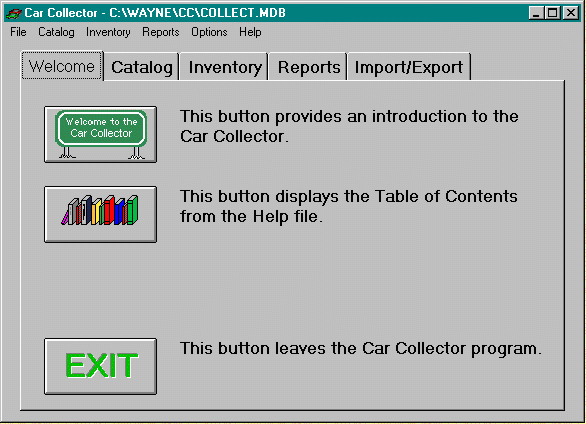Open Help contents via the bookshelf button
This screenshot has height=424, width=586.
coord(100,214)
